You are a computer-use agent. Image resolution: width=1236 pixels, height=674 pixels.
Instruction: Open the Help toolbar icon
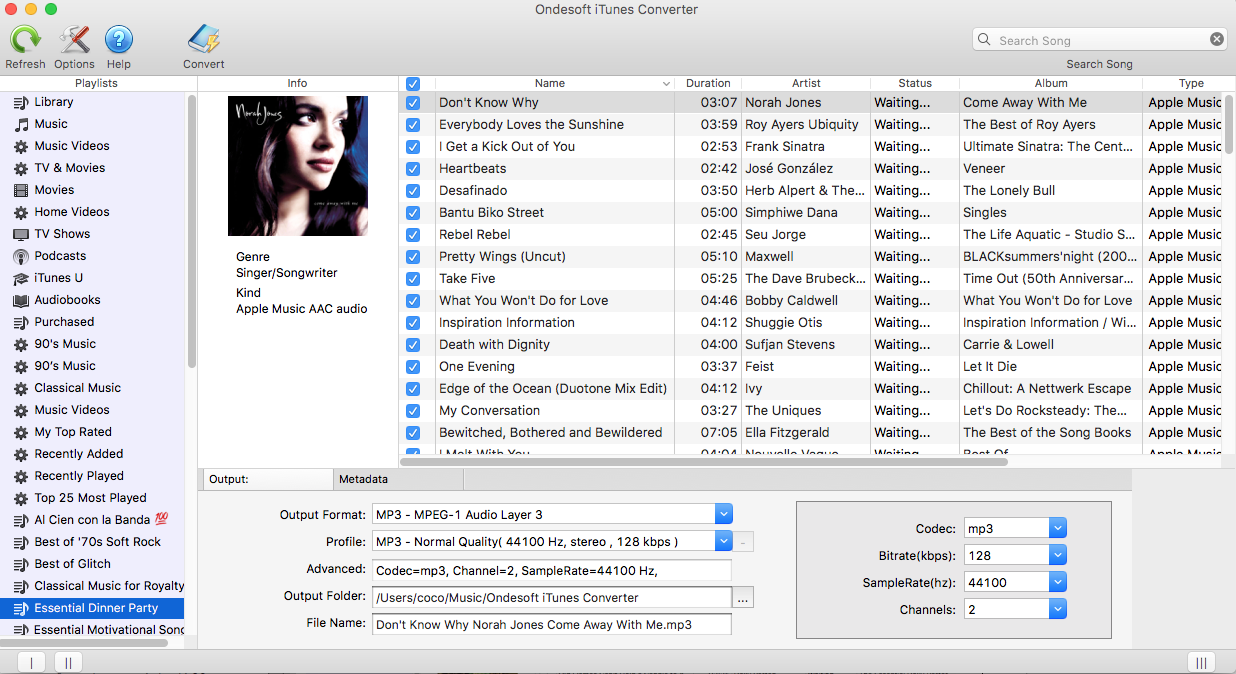coord(119,40)
